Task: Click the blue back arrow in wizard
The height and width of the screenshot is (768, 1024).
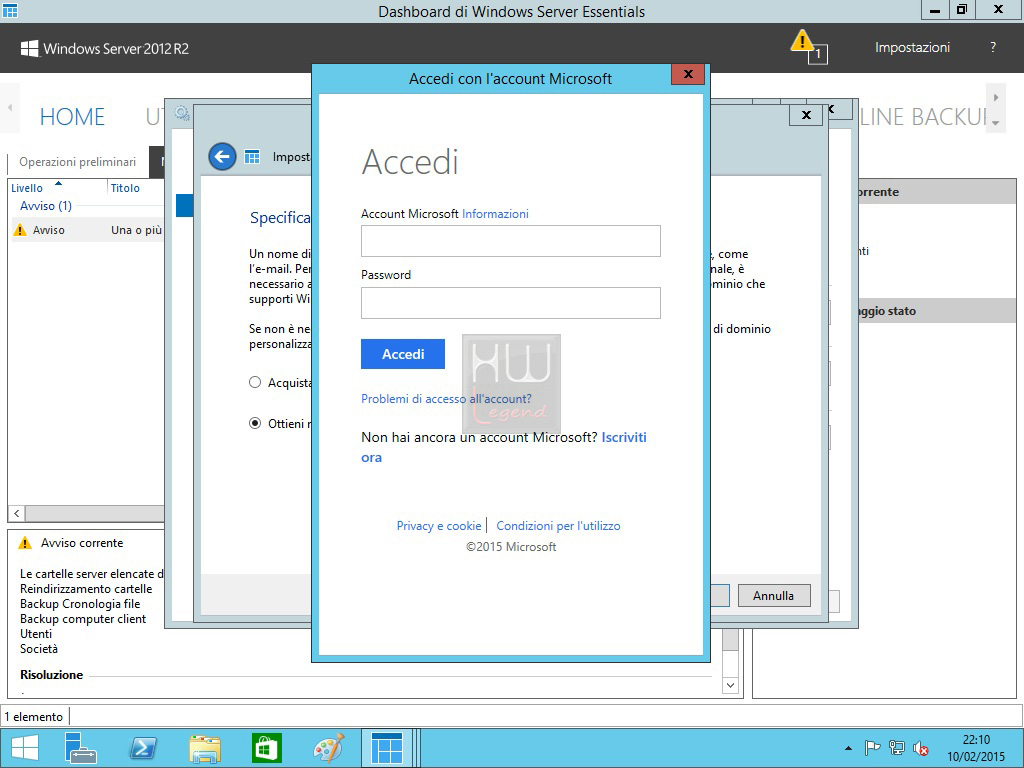Action: (x=222, y=157)
